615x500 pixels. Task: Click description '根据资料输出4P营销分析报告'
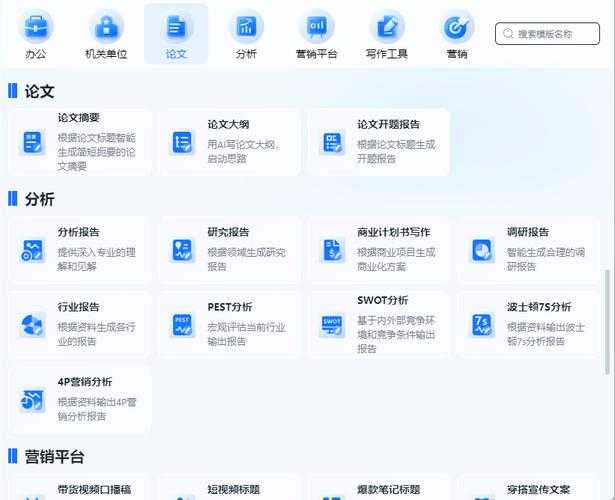(x=97, y=409)
